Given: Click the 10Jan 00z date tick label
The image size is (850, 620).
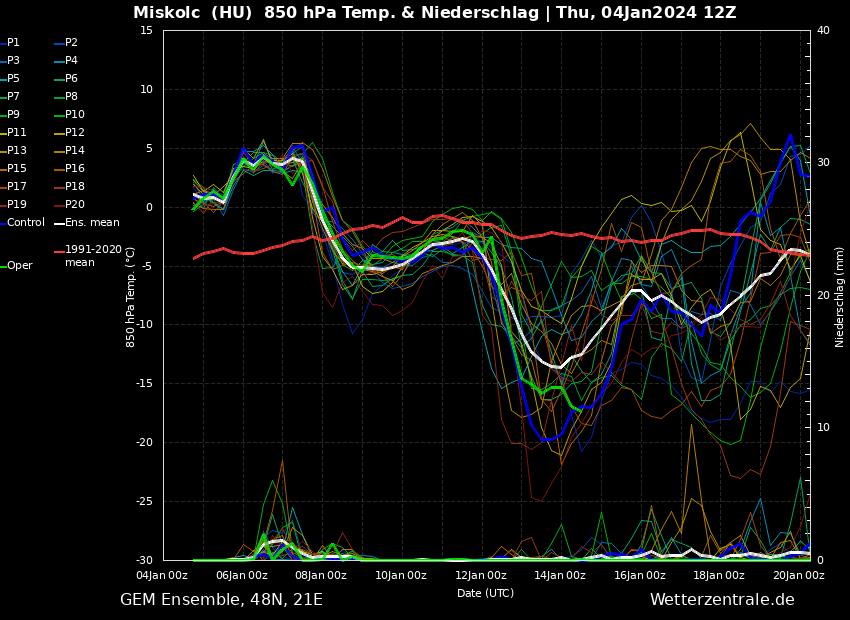Looking at the screenshot, I should pyautogui.click(x=401, y=575).
